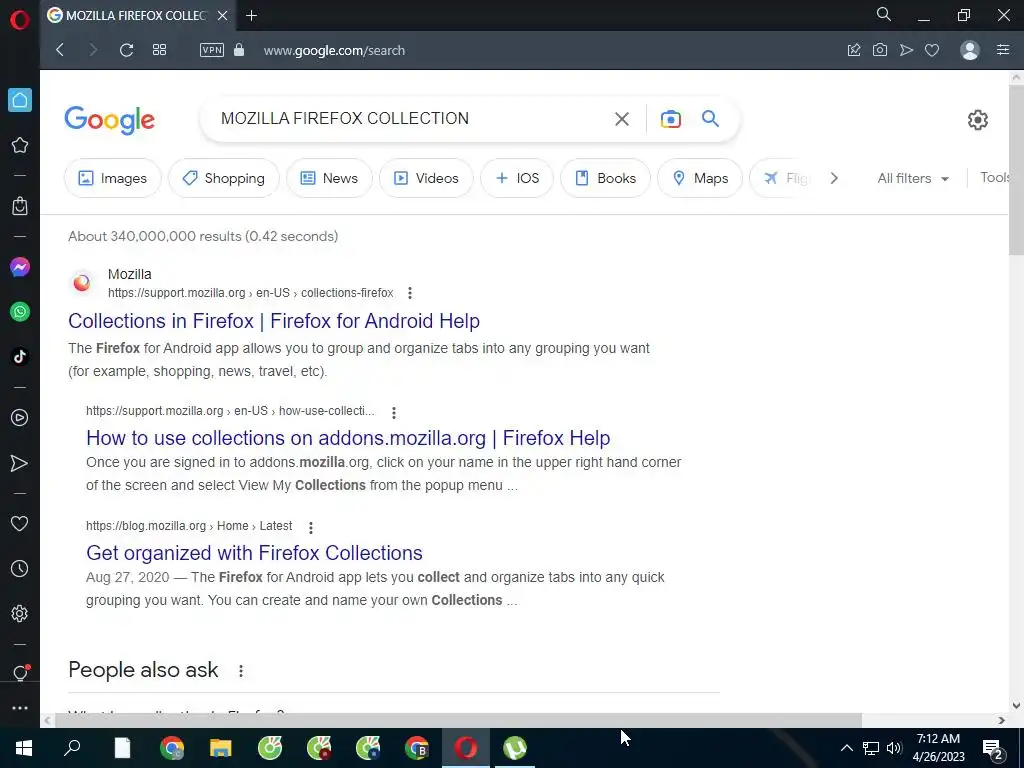1024x768 pixels.
Task: Open the tab search magnifier in title bar
Action: point(884,14)
